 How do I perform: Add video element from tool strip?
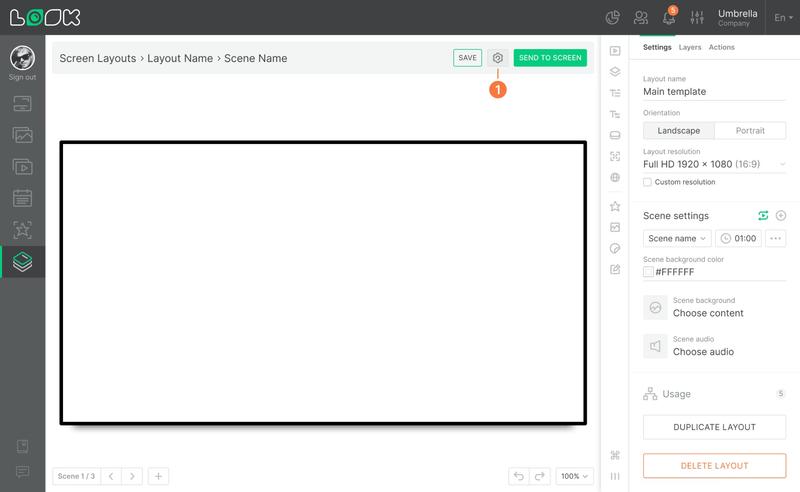(615, 51)
